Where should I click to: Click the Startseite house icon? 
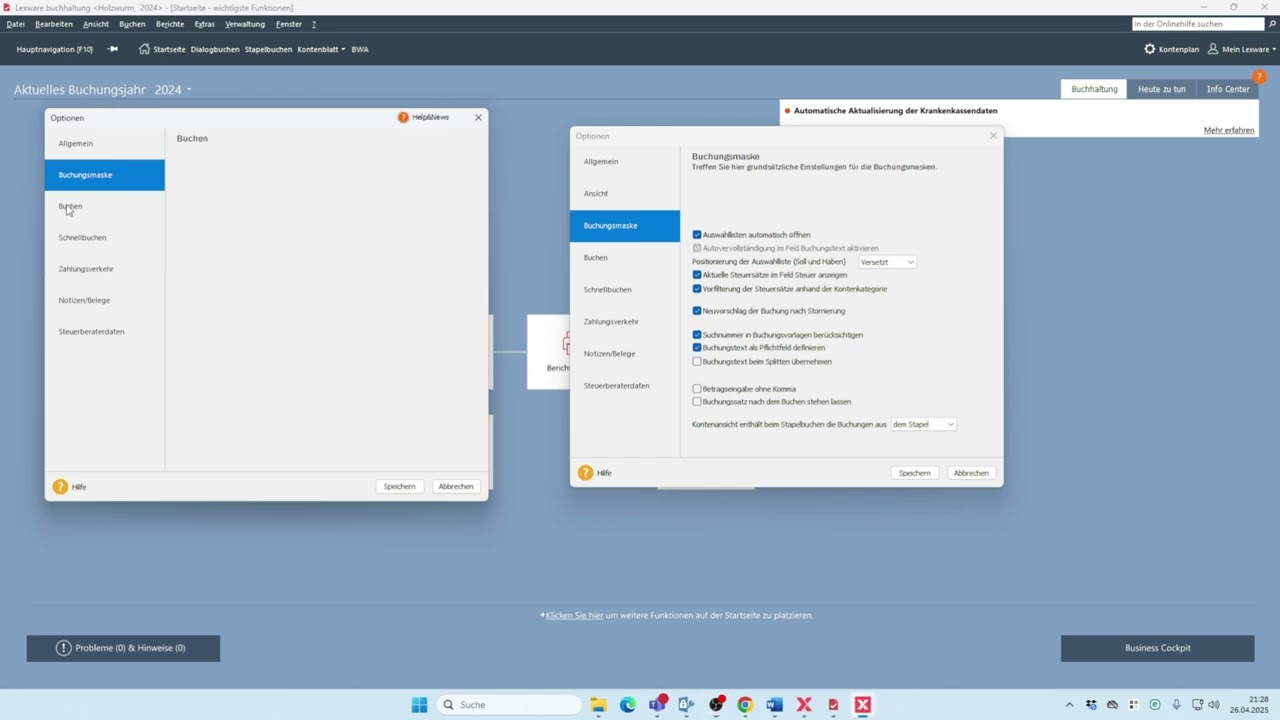pos(144,49)
